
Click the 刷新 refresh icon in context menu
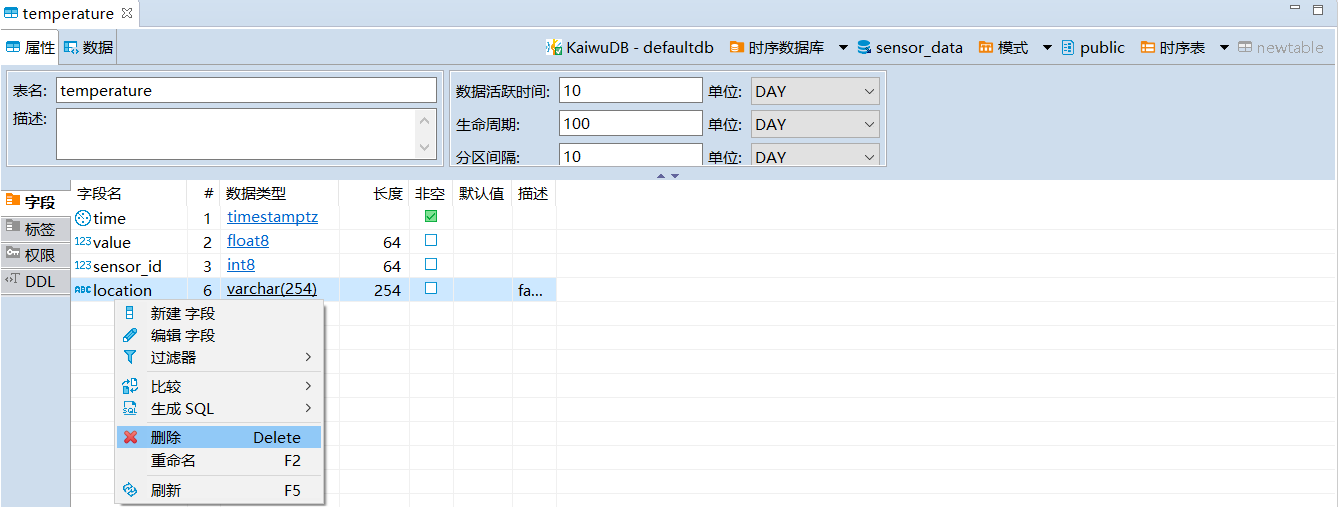click(130, 490)
